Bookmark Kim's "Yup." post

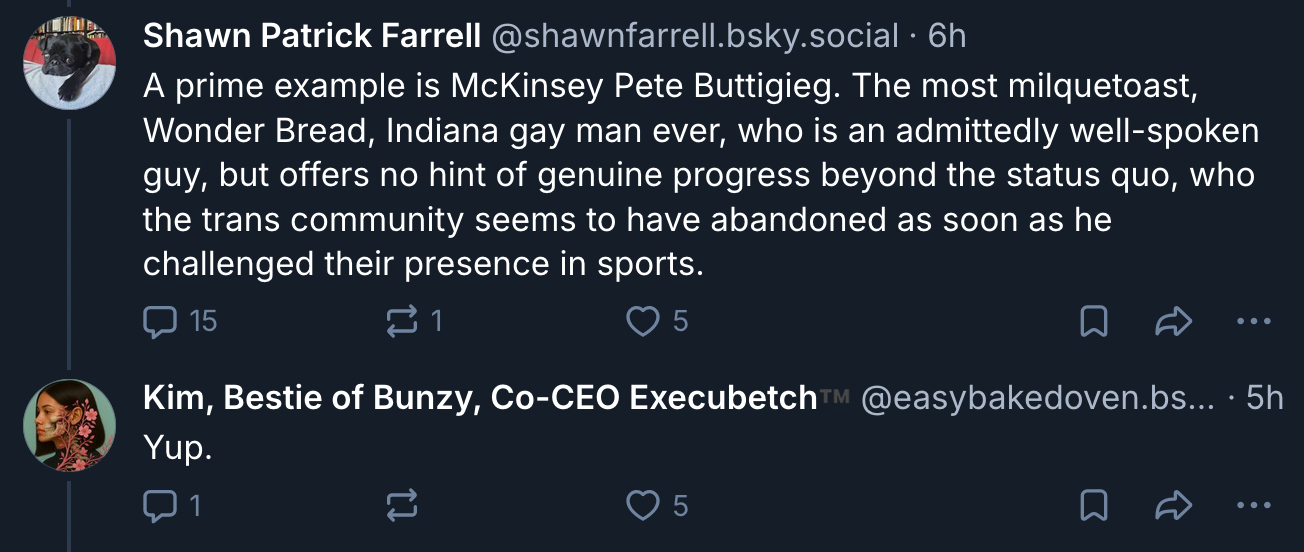pos(1094,507)
